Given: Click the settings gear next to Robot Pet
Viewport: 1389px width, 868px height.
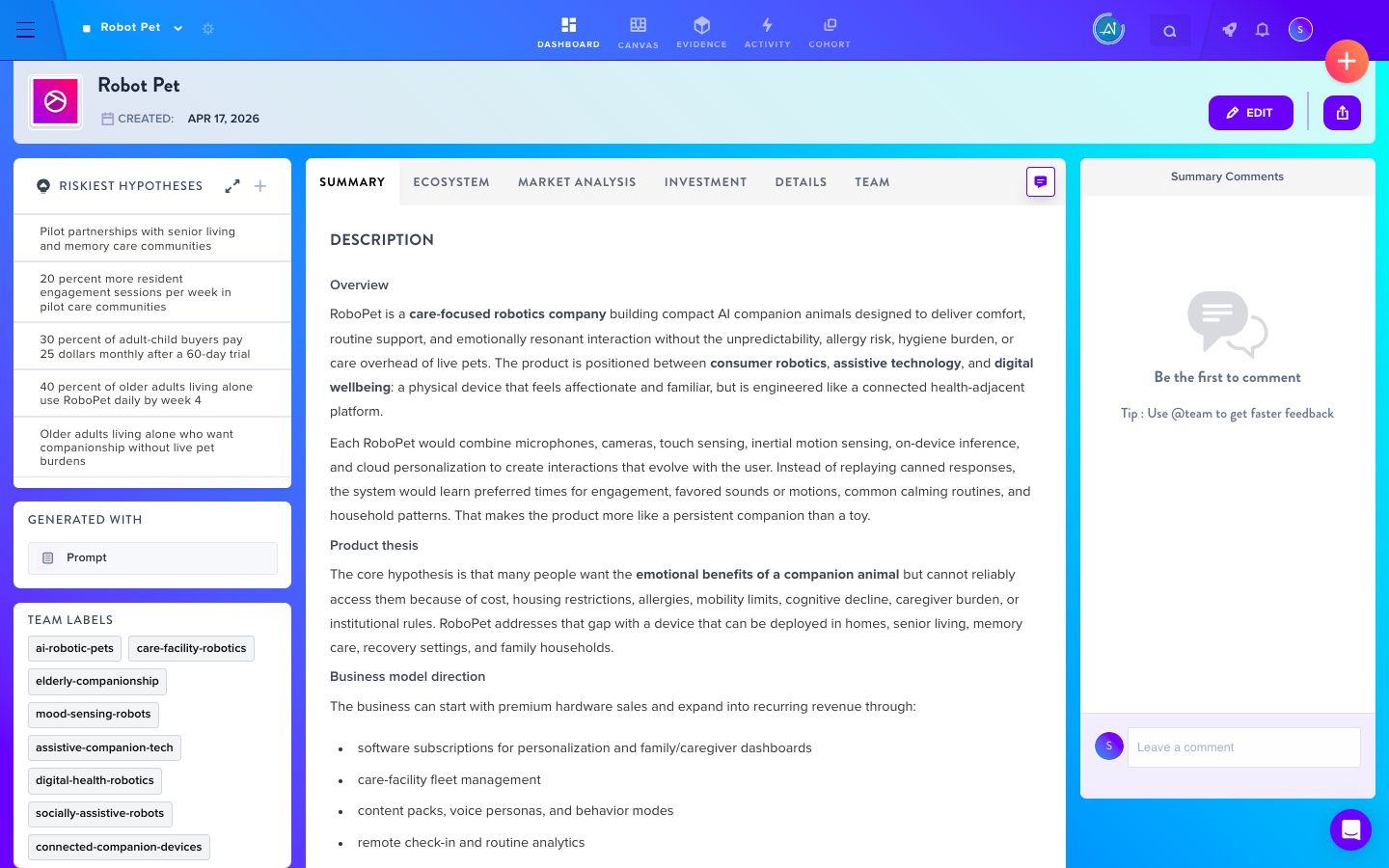Looking at the screenshot, I should coord(208,29).
